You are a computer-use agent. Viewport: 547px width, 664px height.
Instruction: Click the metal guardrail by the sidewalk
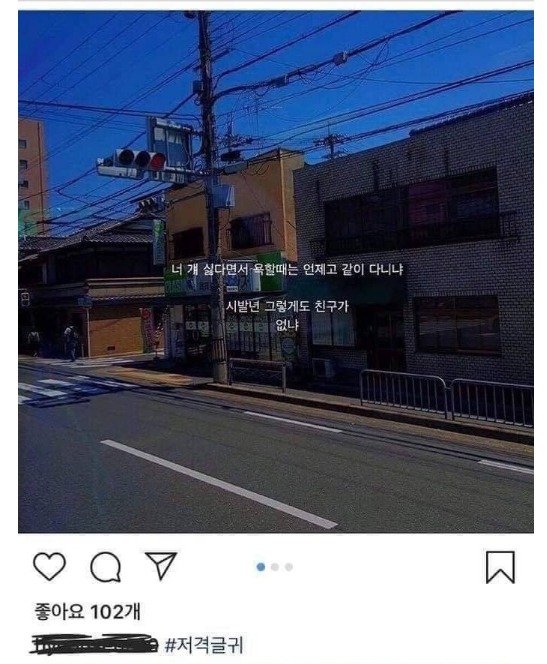tap(446, 397)
